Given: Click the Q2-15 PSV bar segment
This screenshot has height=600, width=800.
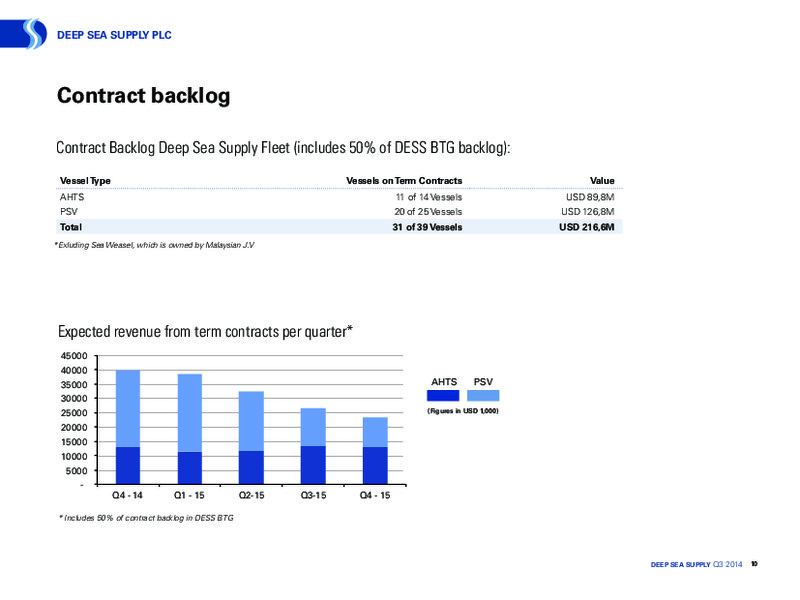Looking at the screenshot, I should click(252, 421).
